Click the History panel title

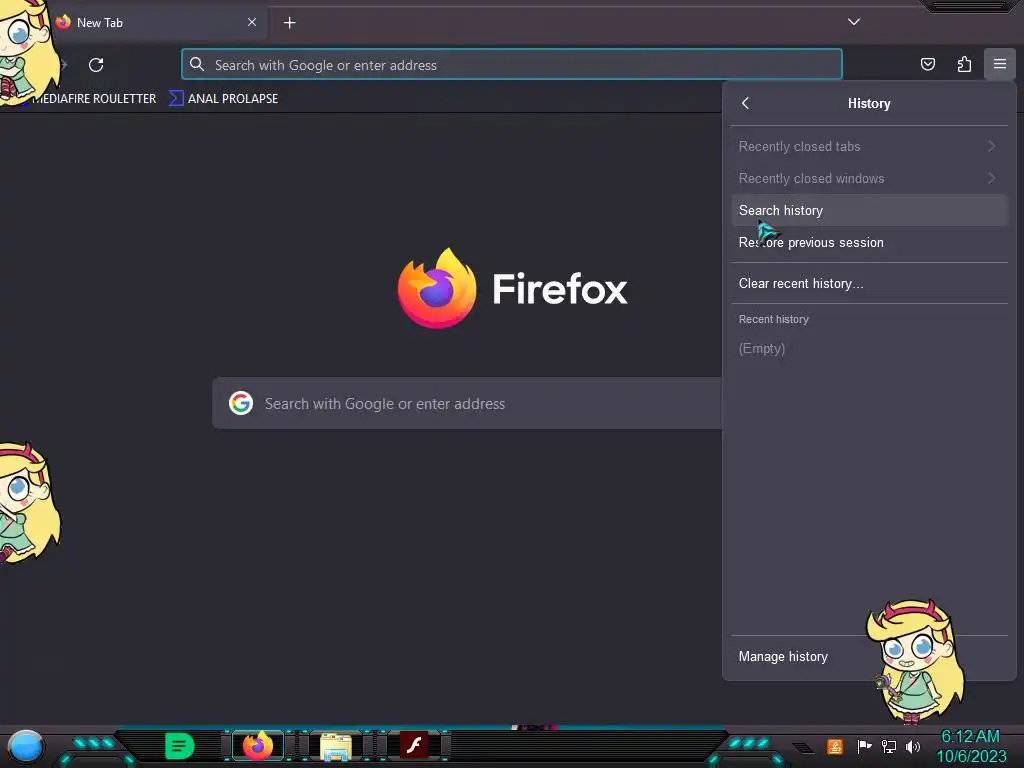tap(869, 103)
